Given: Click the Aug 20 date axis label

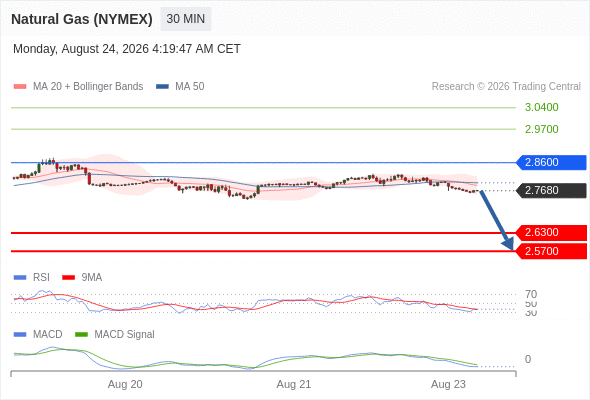Looking at the screenshot, I should click(125, 385).
